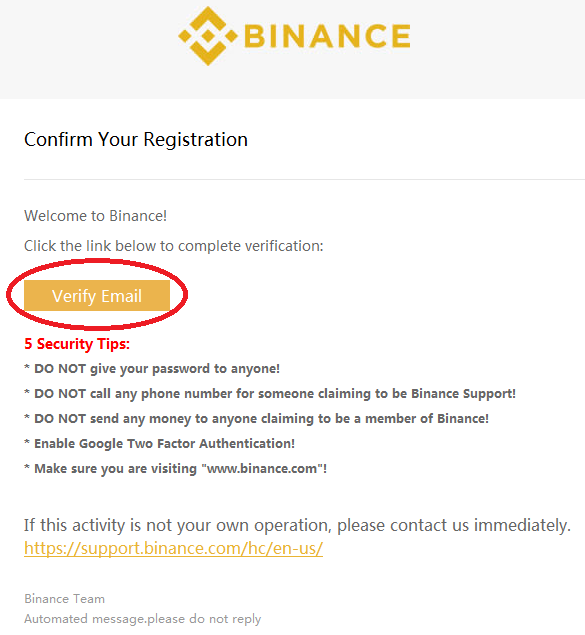Select the tip about sending money
The image size is (585, 635).
click(x=256, y=419)
